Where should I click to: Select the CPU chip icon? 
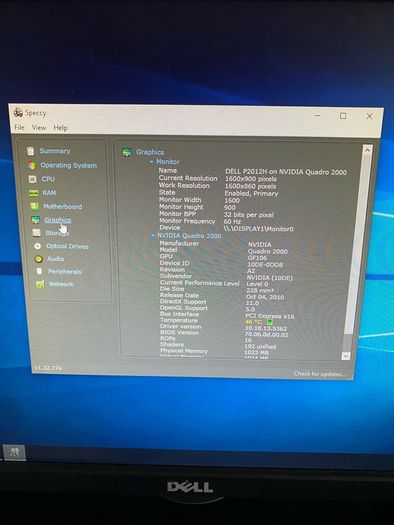click(x=32, y=179)
